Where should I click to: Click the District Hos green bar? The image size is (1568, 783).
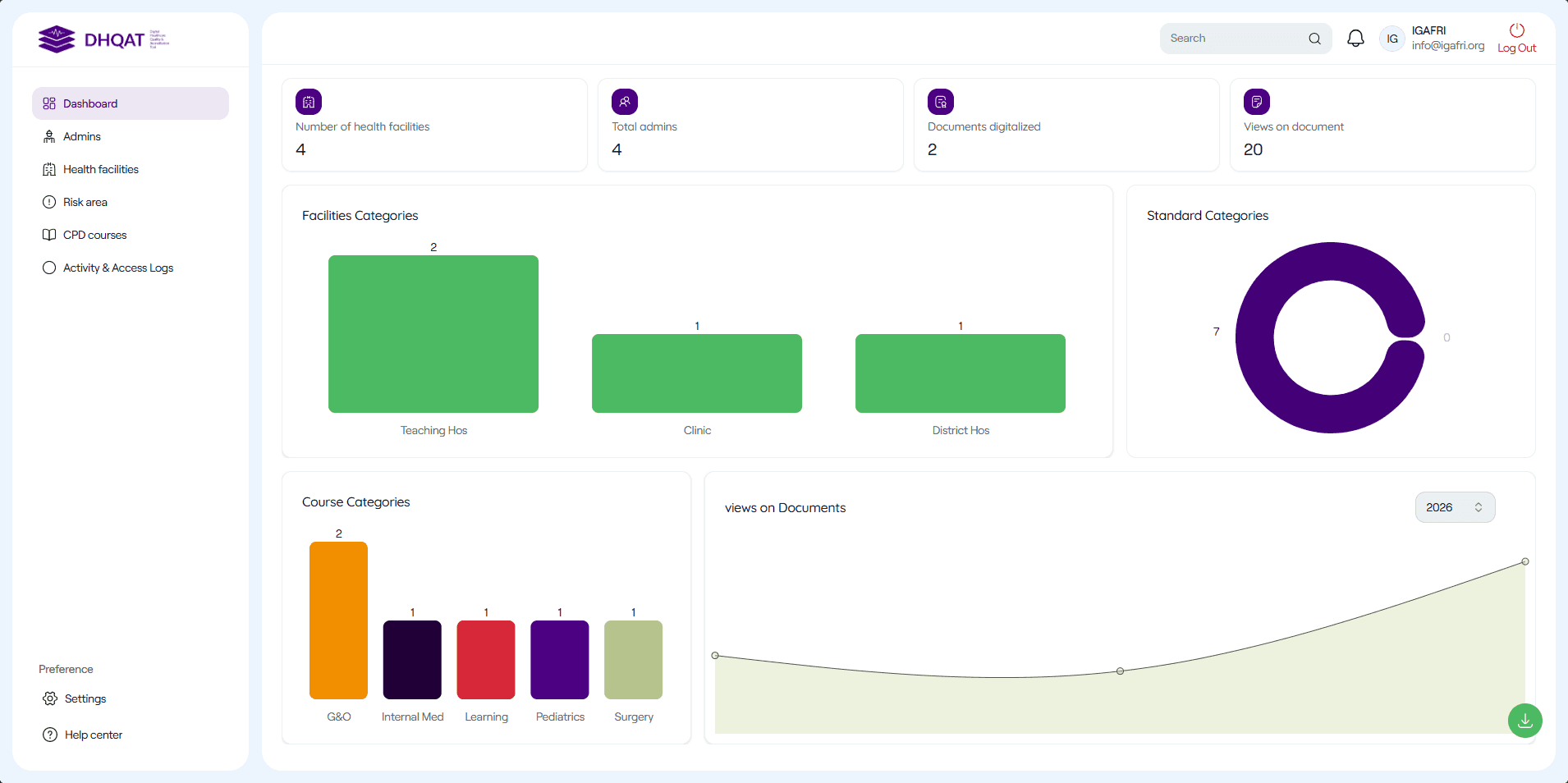click(961, 373)
